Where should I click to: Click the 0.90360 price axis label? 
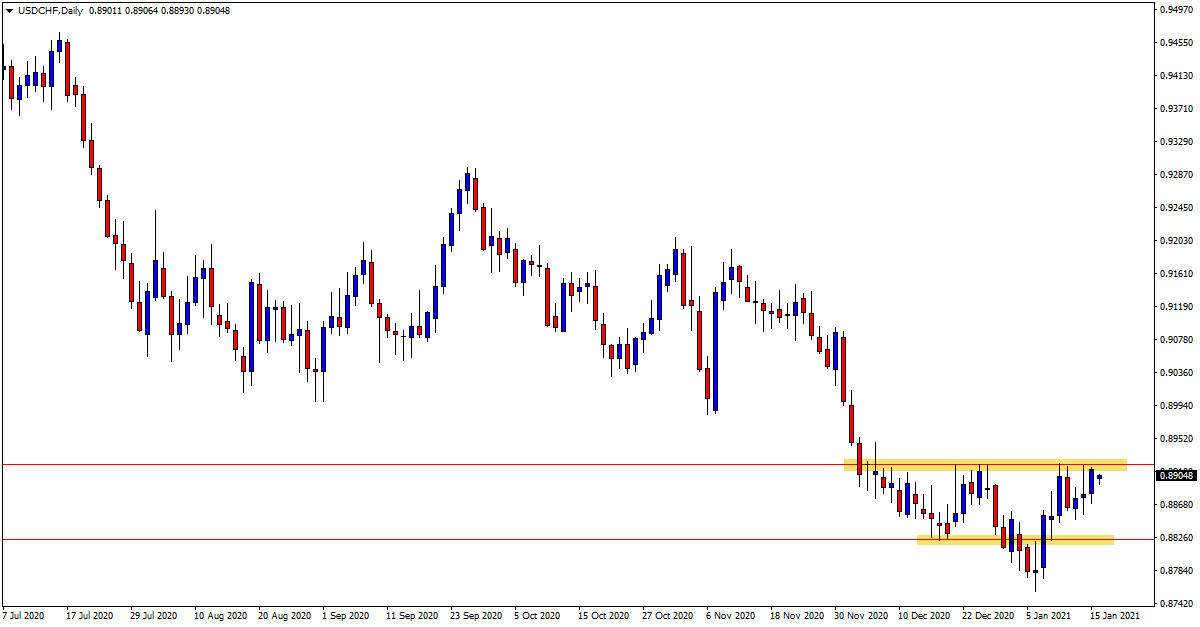coord(1175,373)
